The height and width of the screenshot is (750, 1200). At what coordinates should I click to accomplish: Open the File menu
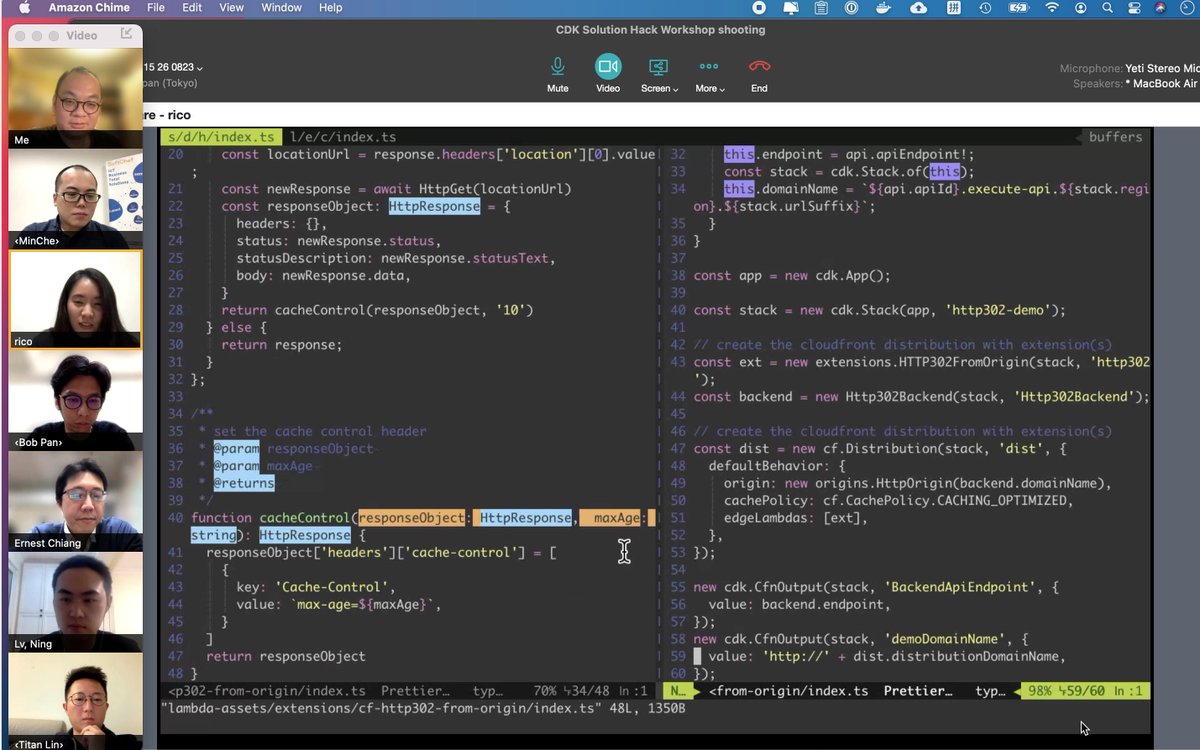[x=156, y=8]
